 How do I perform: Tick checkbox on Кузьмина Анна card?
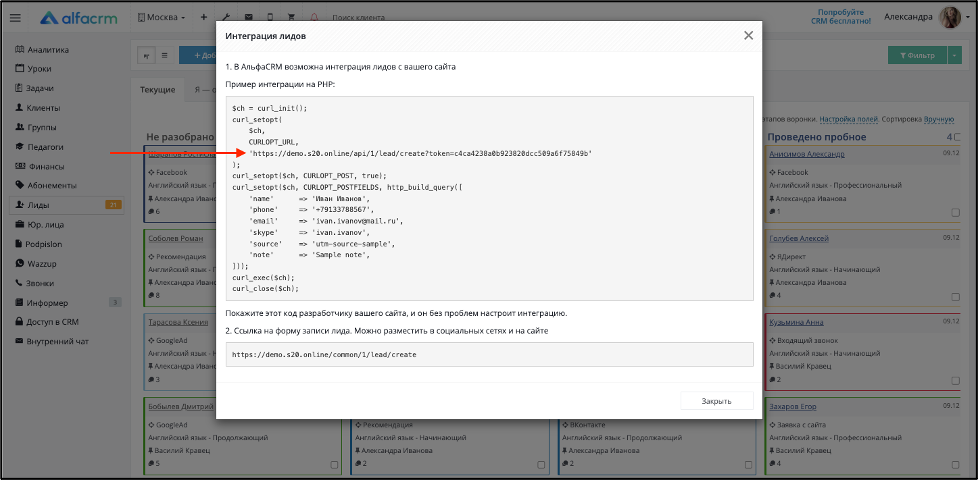click(955, 380)
